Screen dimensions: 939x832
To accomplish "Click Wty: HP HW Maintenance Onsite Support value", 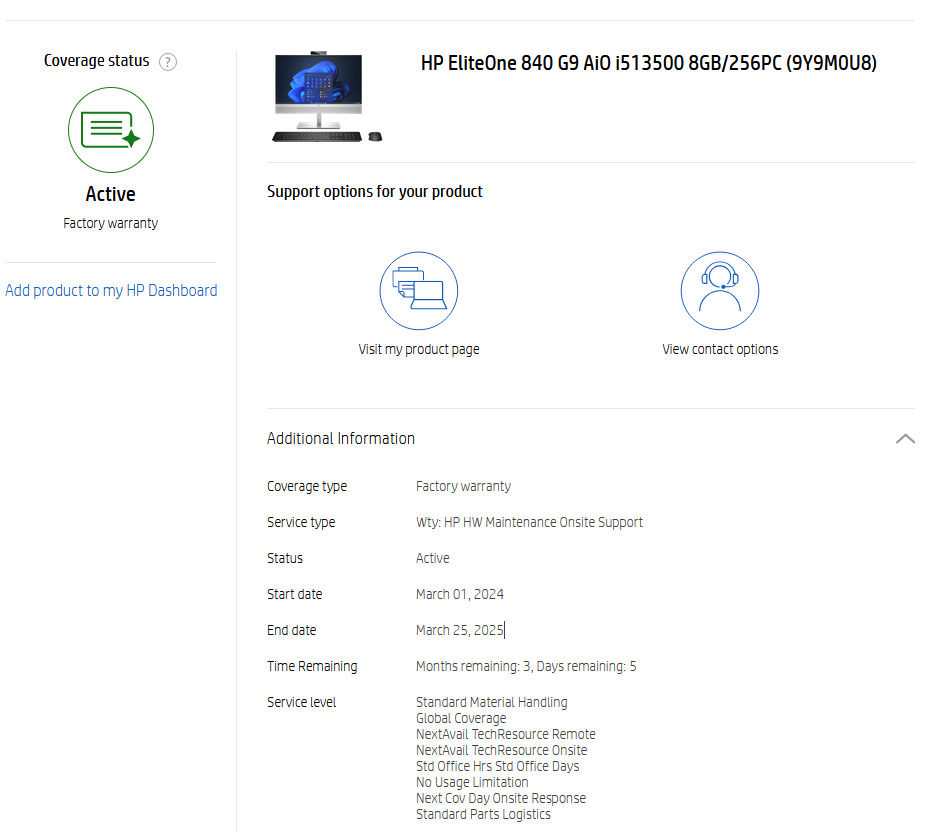I will click(529, 522).
